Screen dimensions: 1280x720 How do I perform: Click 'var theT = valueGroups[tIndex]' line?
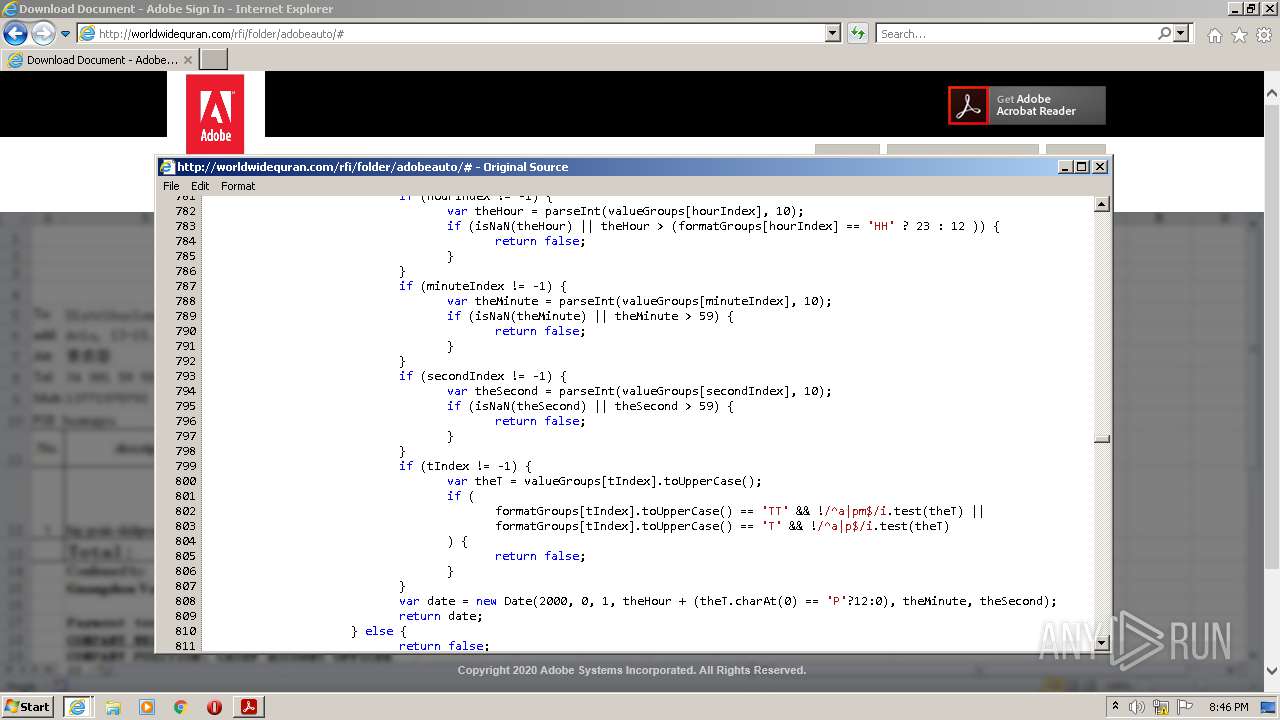[604, 481]
